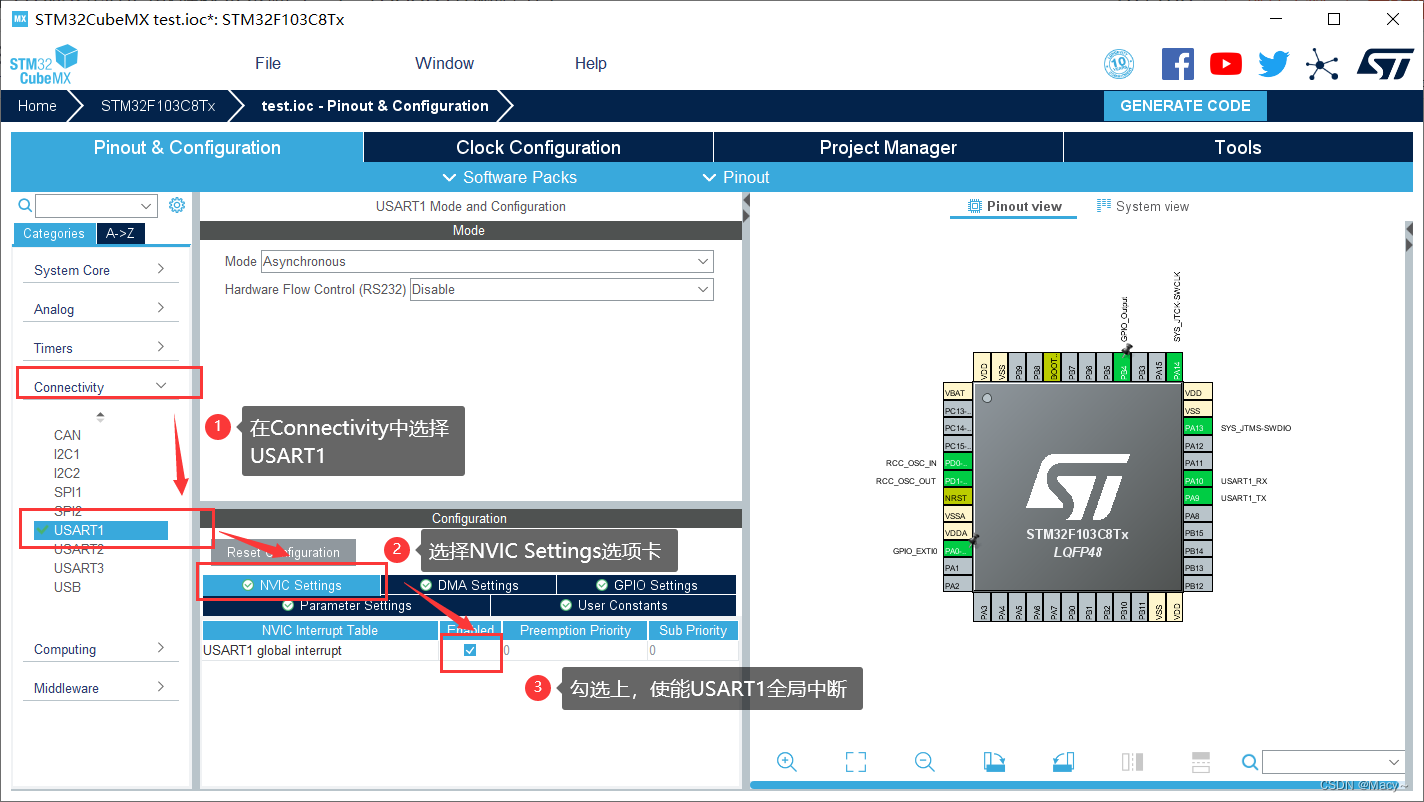Expand the System Core category
Screen dimensions: 1424x802
coord(100,270)
